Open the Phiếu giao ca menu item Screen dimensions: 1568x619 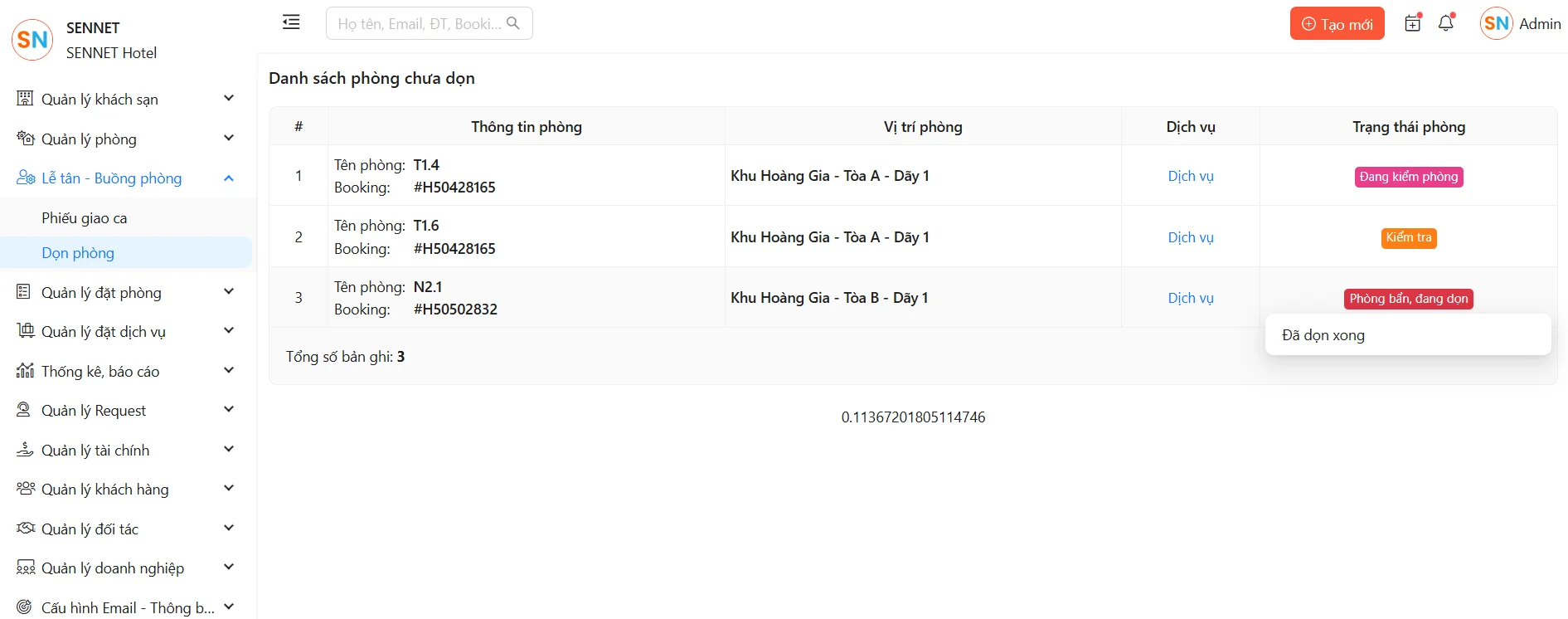pyautogui.click(x=85, y=218)
